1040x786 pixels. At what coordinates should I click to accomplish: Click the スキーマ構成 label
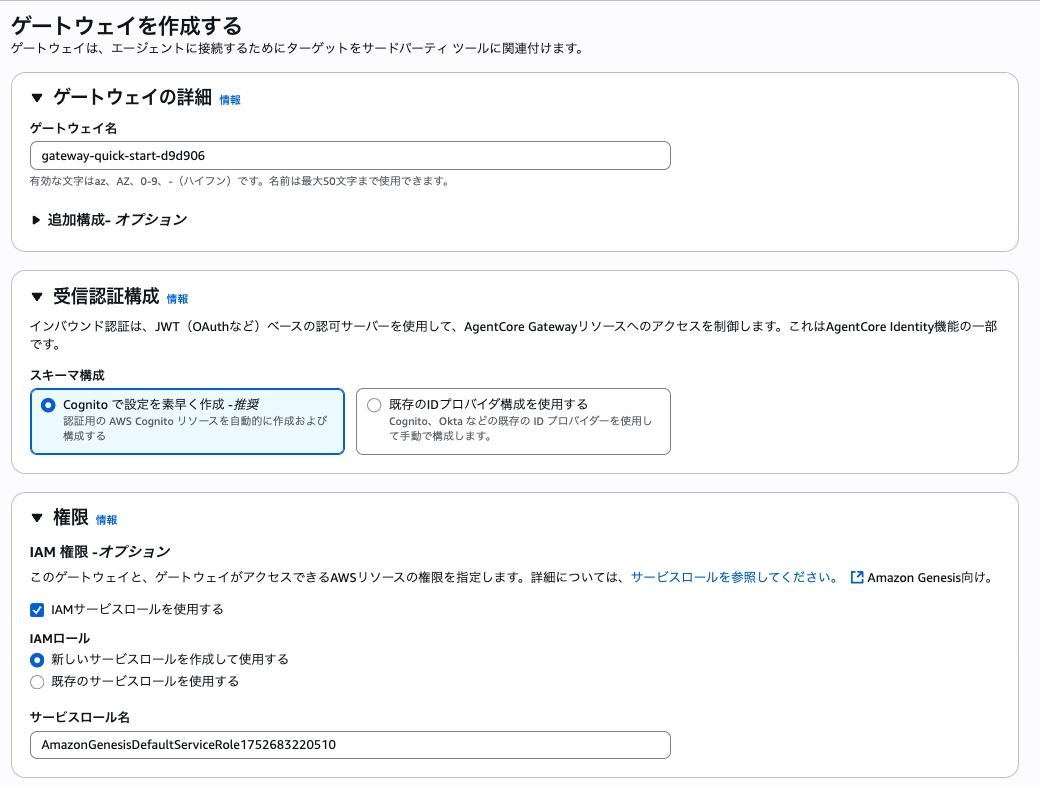click(x=67, y=375)
